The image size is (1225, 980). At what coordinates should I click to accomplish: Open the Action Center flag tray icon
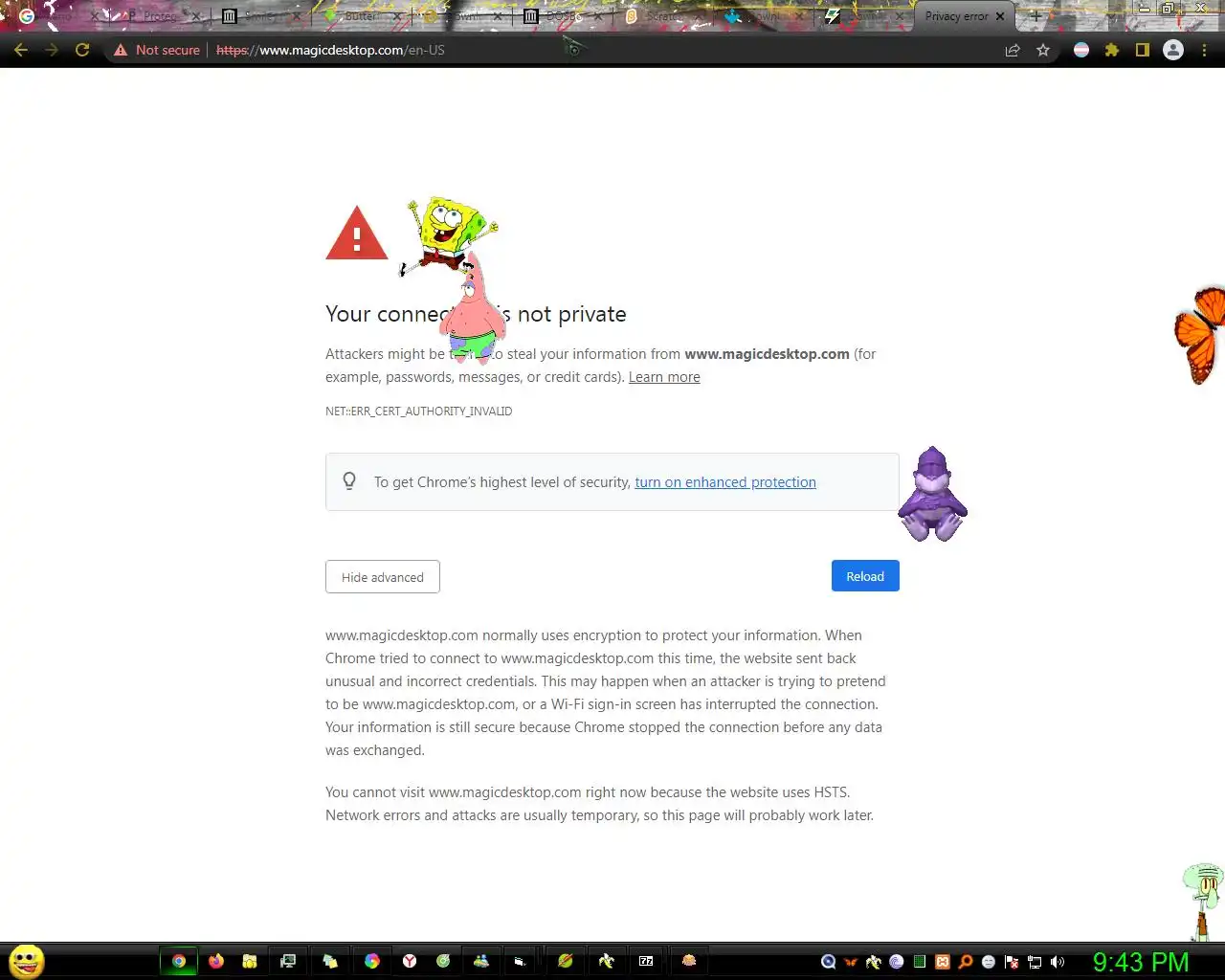pyautogui.click(x=1012, y=962)
